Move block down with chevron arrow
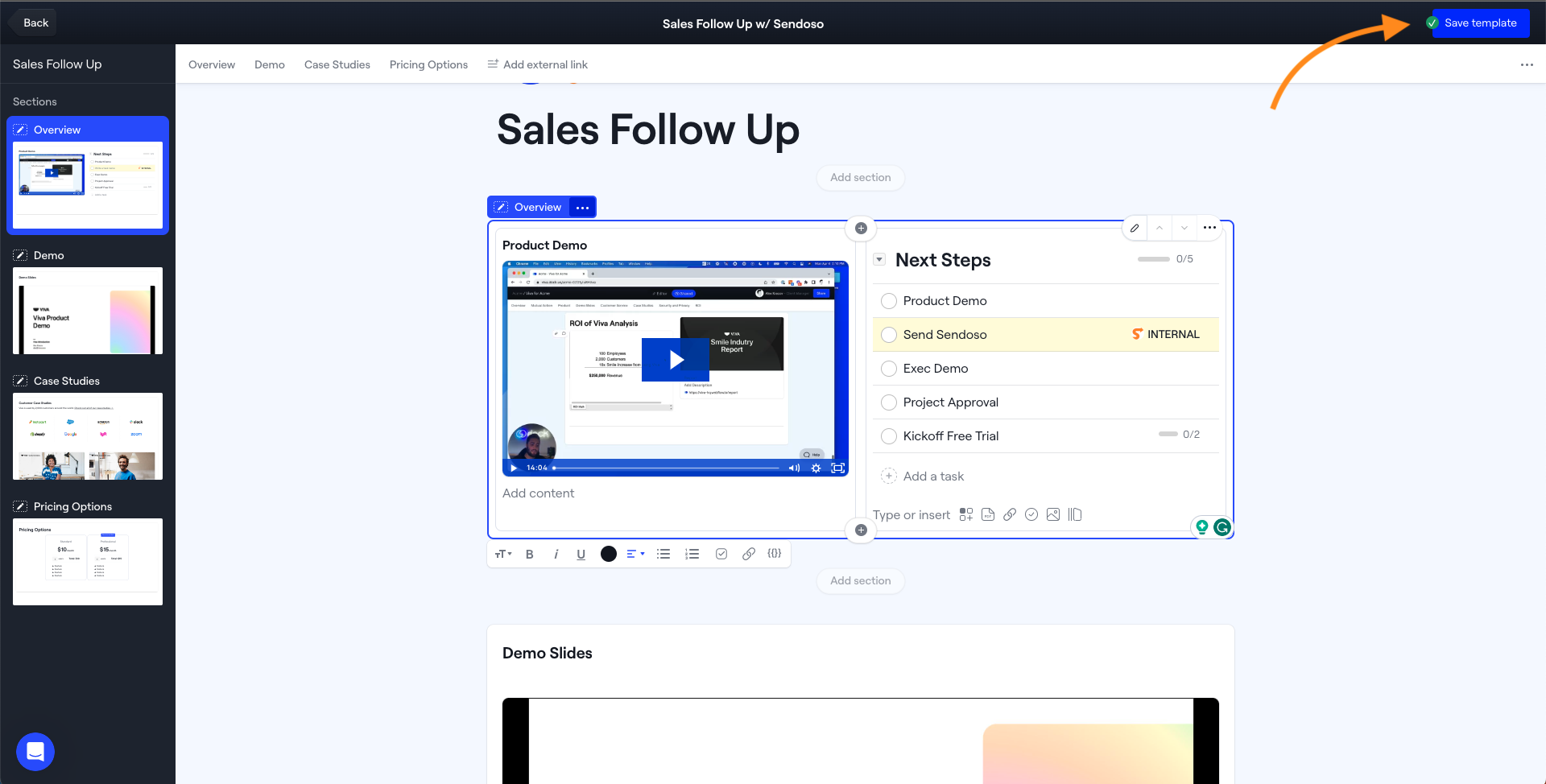Viewport: 1546px width, 784px height. pyautogui.click(x=1184, y=228)
